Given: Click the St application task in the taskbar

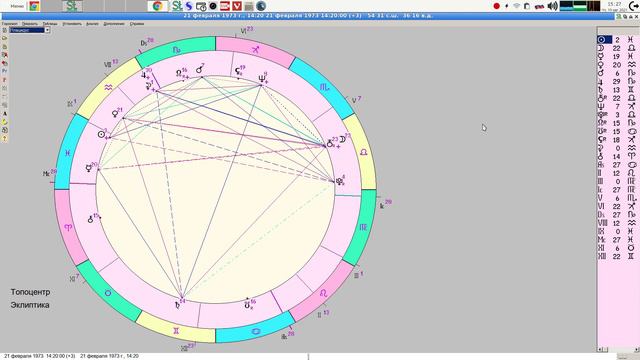Looking at the screenshot, I should coord(72,6).
